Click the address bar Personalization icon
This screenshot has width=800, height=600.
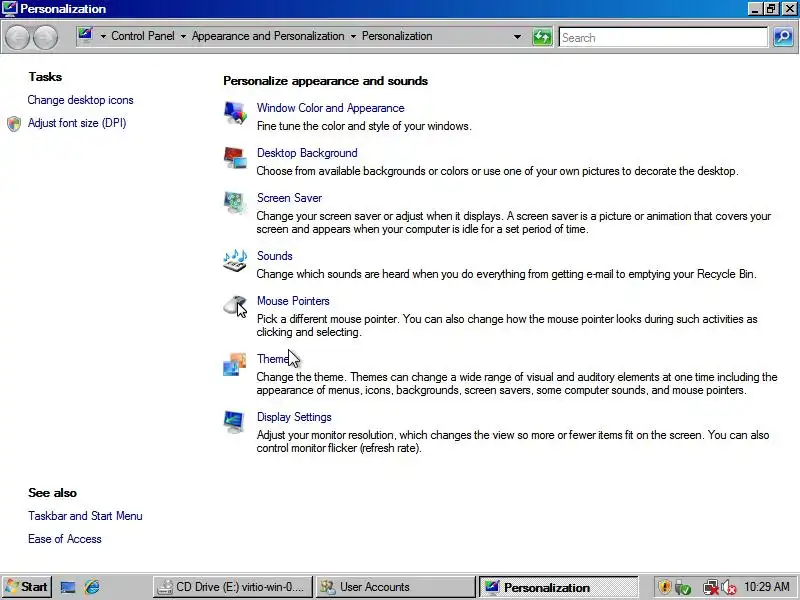tap(85, 35)
